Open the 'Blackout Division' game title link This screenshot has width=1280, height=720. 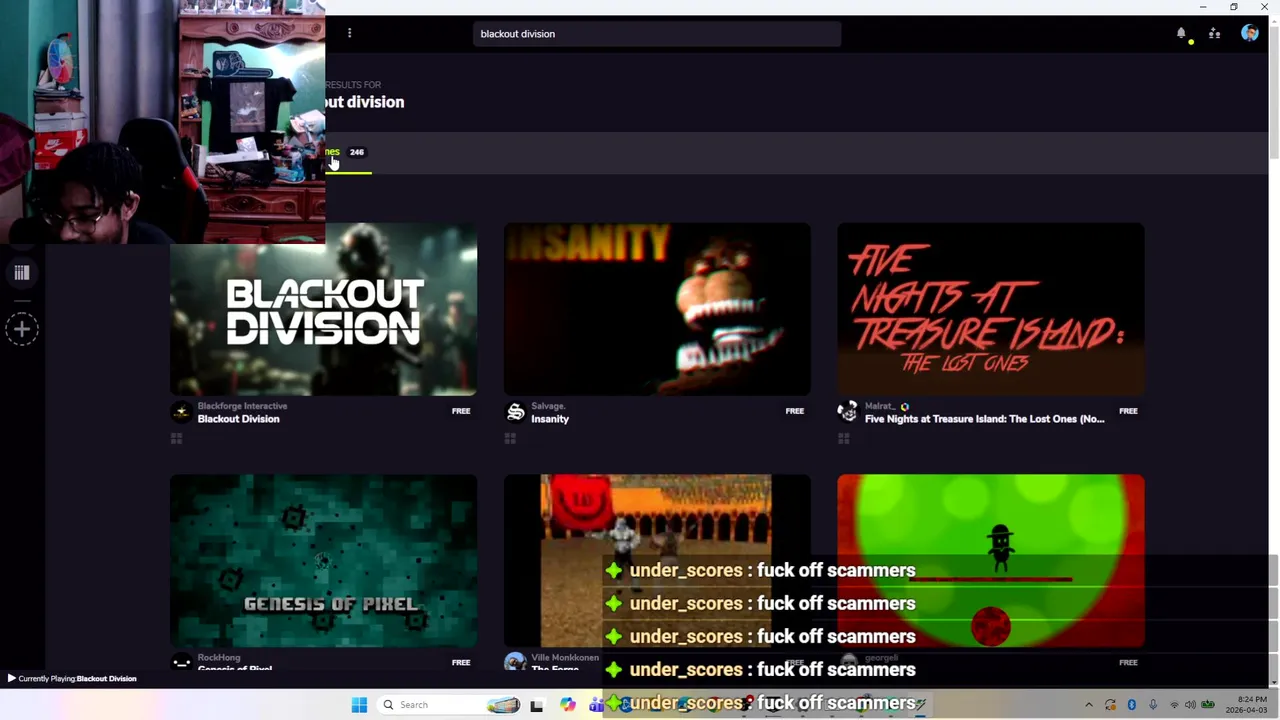238,419
